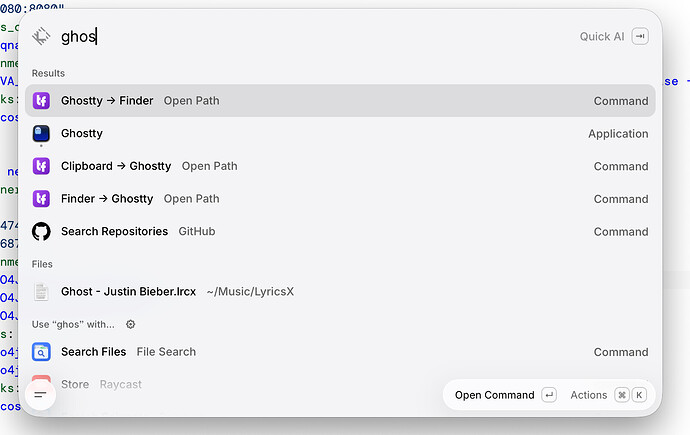690x435 pixels.
Task: Select Ghost - Justin Bieber.lrcx file result
Action: pyautogui.click(x=340, y=292)
